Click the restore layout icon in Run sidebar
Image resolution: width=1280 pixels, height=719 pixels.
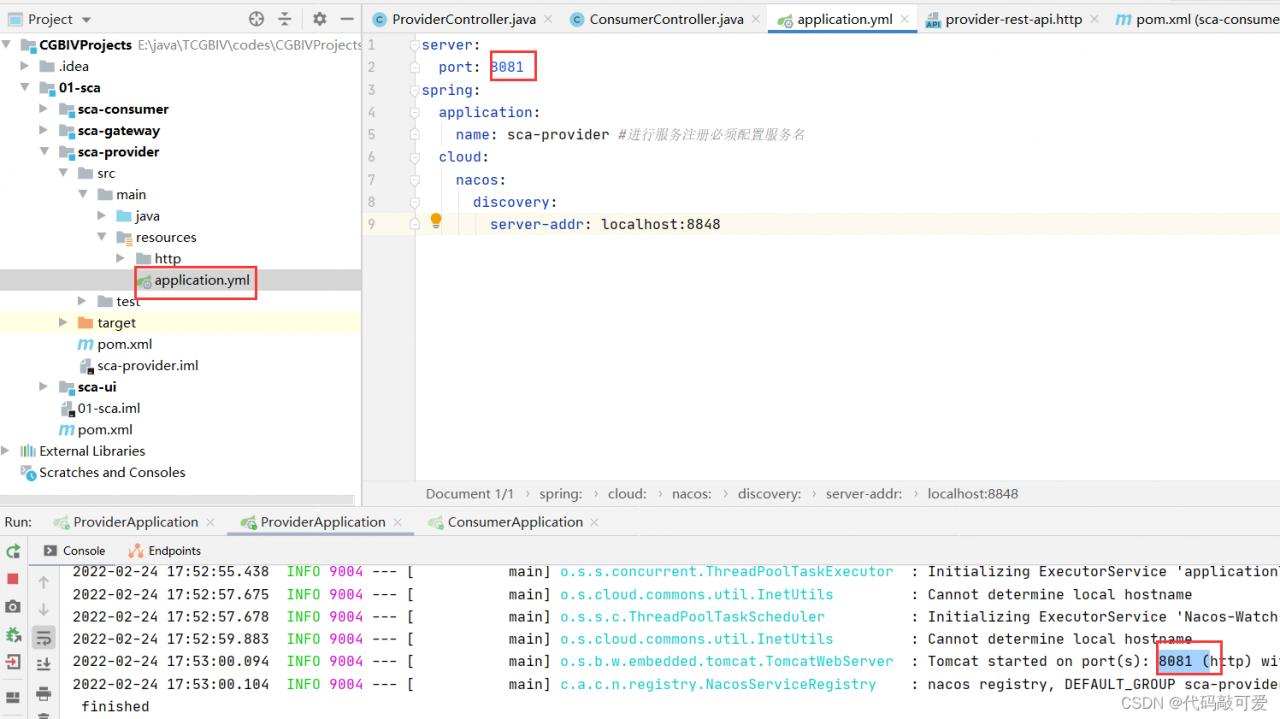coord(13,697)
